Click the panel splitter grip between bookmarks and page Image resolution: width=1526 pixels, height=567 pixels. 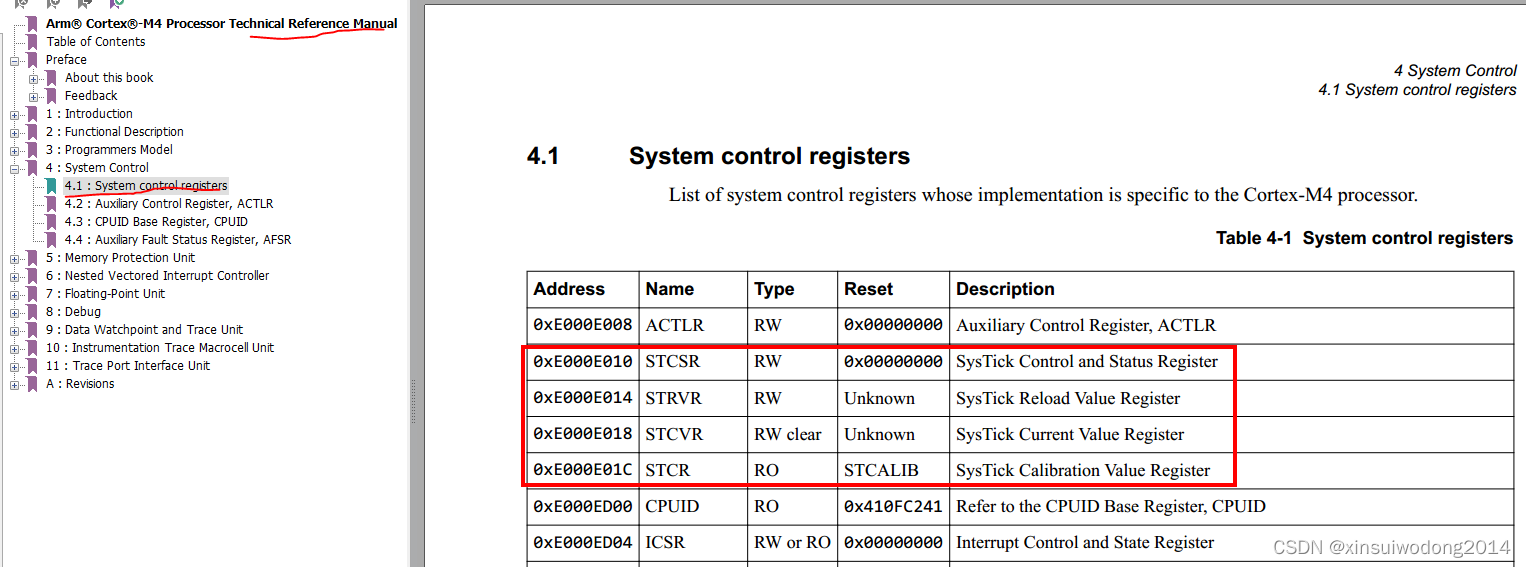pos(413,400)
